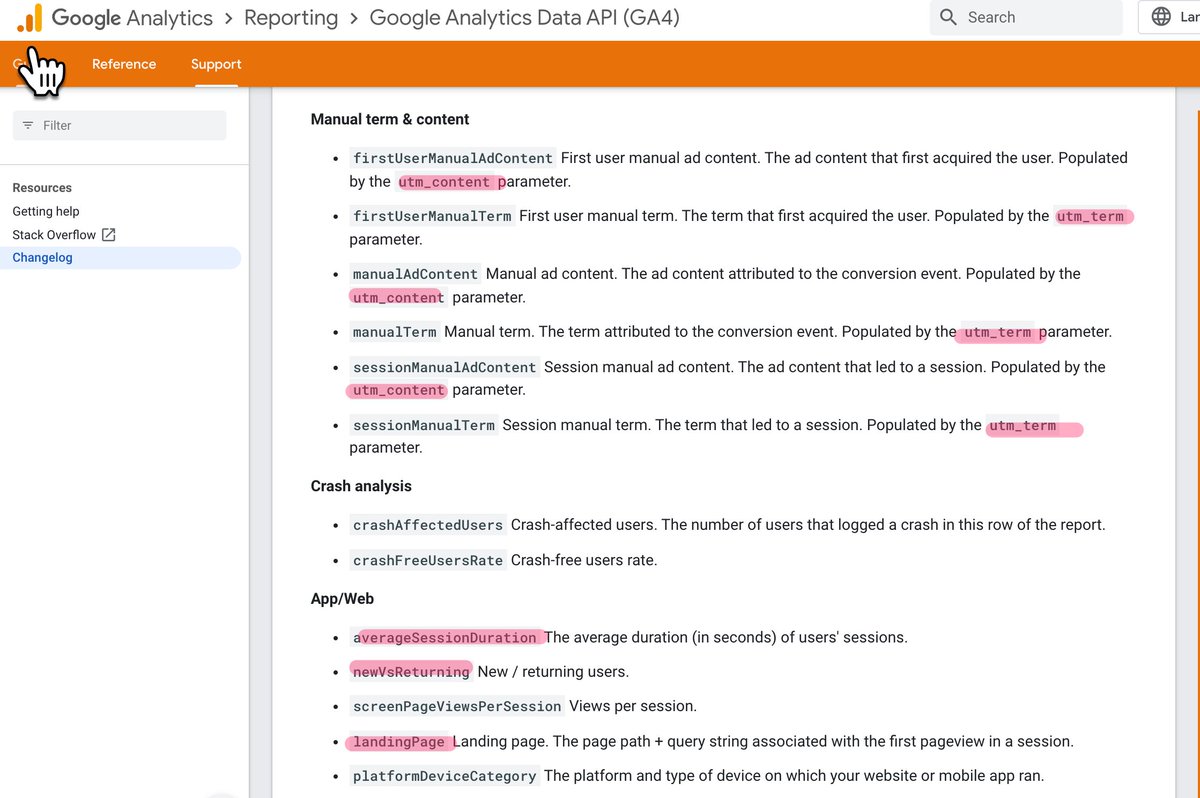Click the newVsReturning code term

coord(411,672)
